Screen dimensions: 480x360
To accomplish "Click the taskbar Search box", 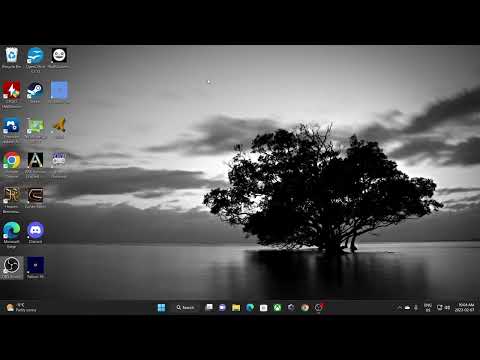I will point(186,308).
